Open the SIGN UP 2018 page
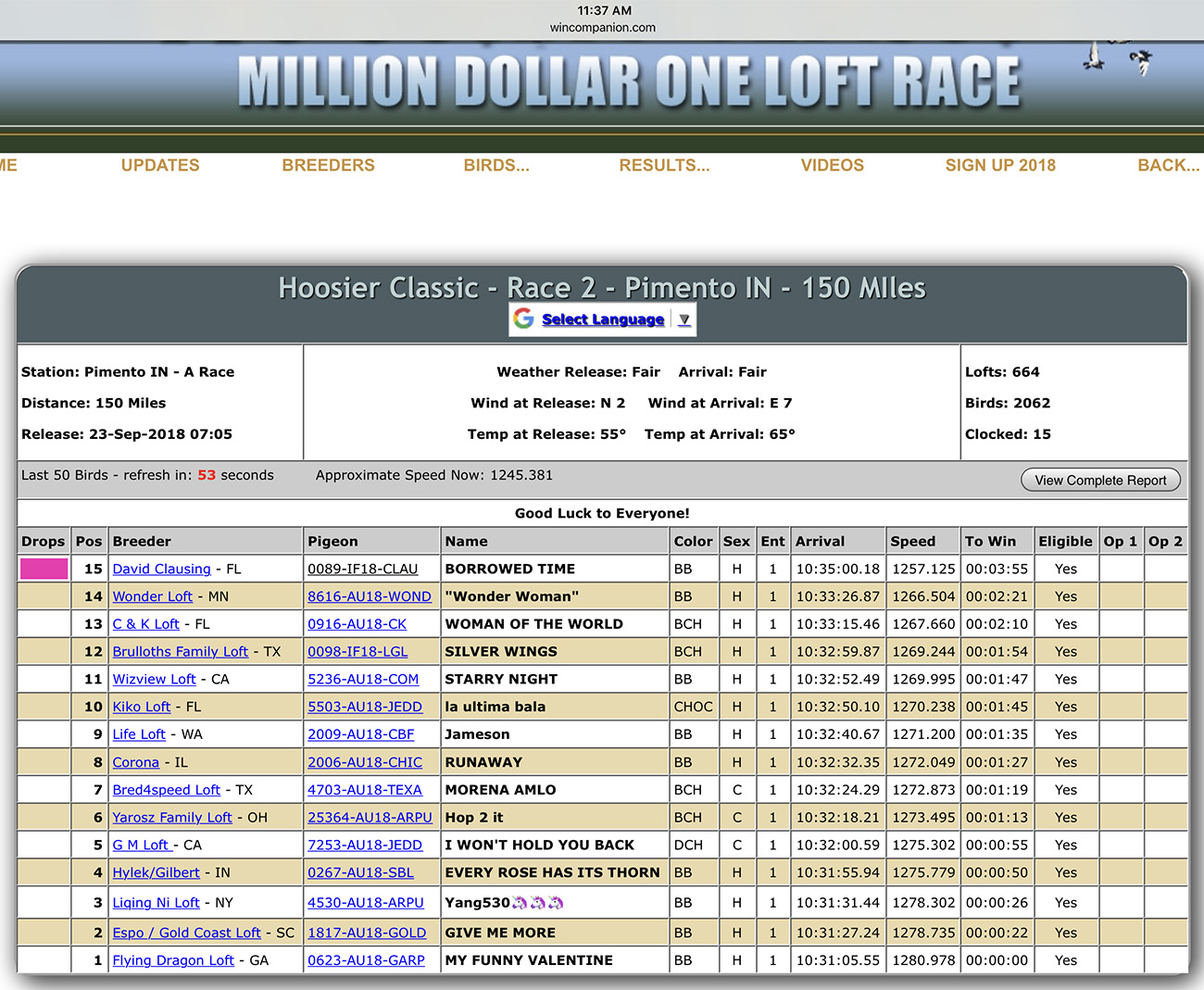The height and width of the screenshot is (990, 1204). pos(1000,165)
